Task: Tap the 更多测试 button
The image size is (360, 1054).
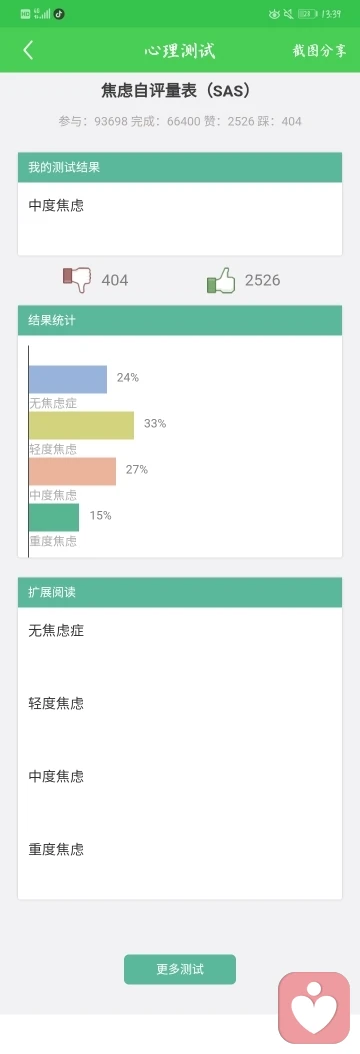Action: [x=180, y=969]
